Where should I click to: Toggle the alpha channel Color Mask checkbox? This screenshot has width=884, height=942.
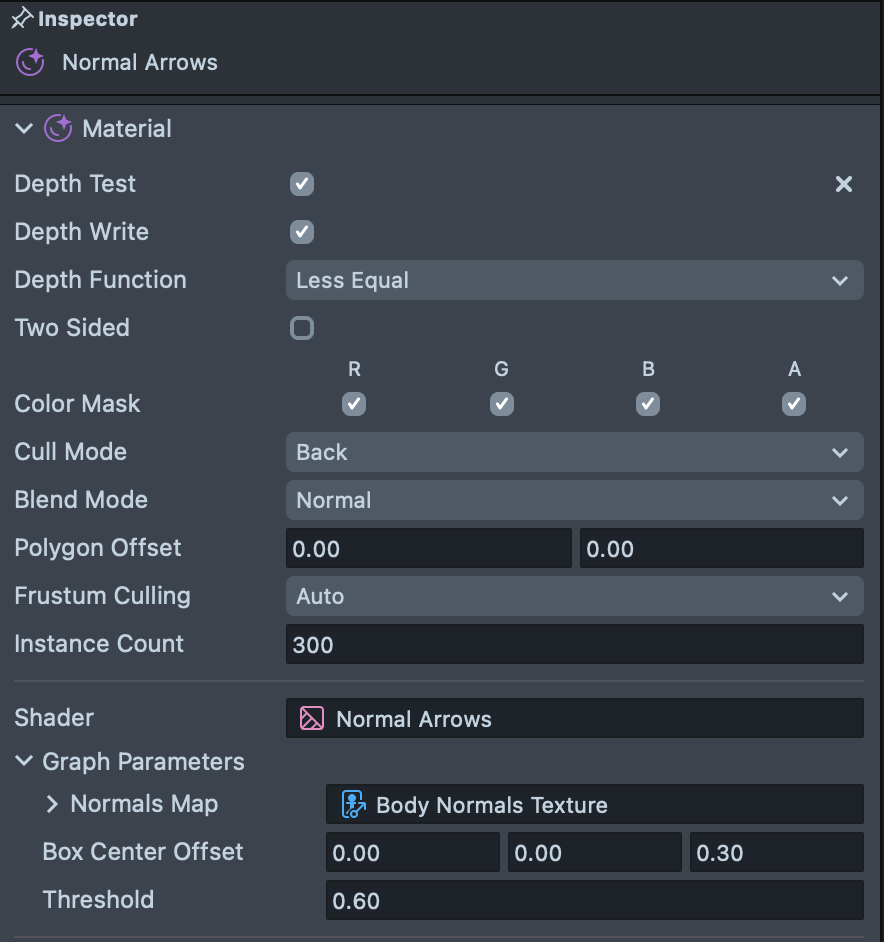click(794, 404)
